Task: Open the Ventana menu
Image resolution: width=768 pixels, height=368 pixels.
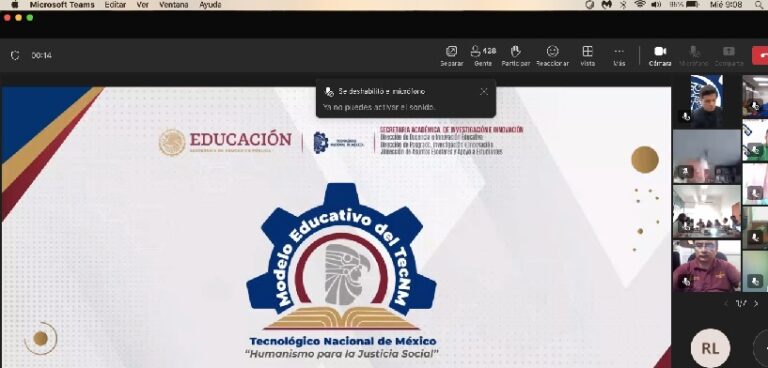Action: (x=173, y=4)
